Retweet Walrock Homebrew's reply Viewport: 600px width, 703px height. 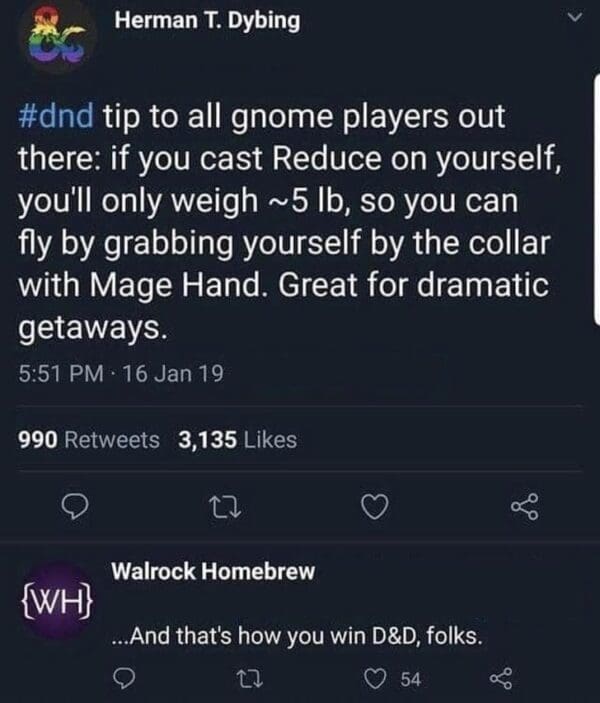tap(249, 678)
